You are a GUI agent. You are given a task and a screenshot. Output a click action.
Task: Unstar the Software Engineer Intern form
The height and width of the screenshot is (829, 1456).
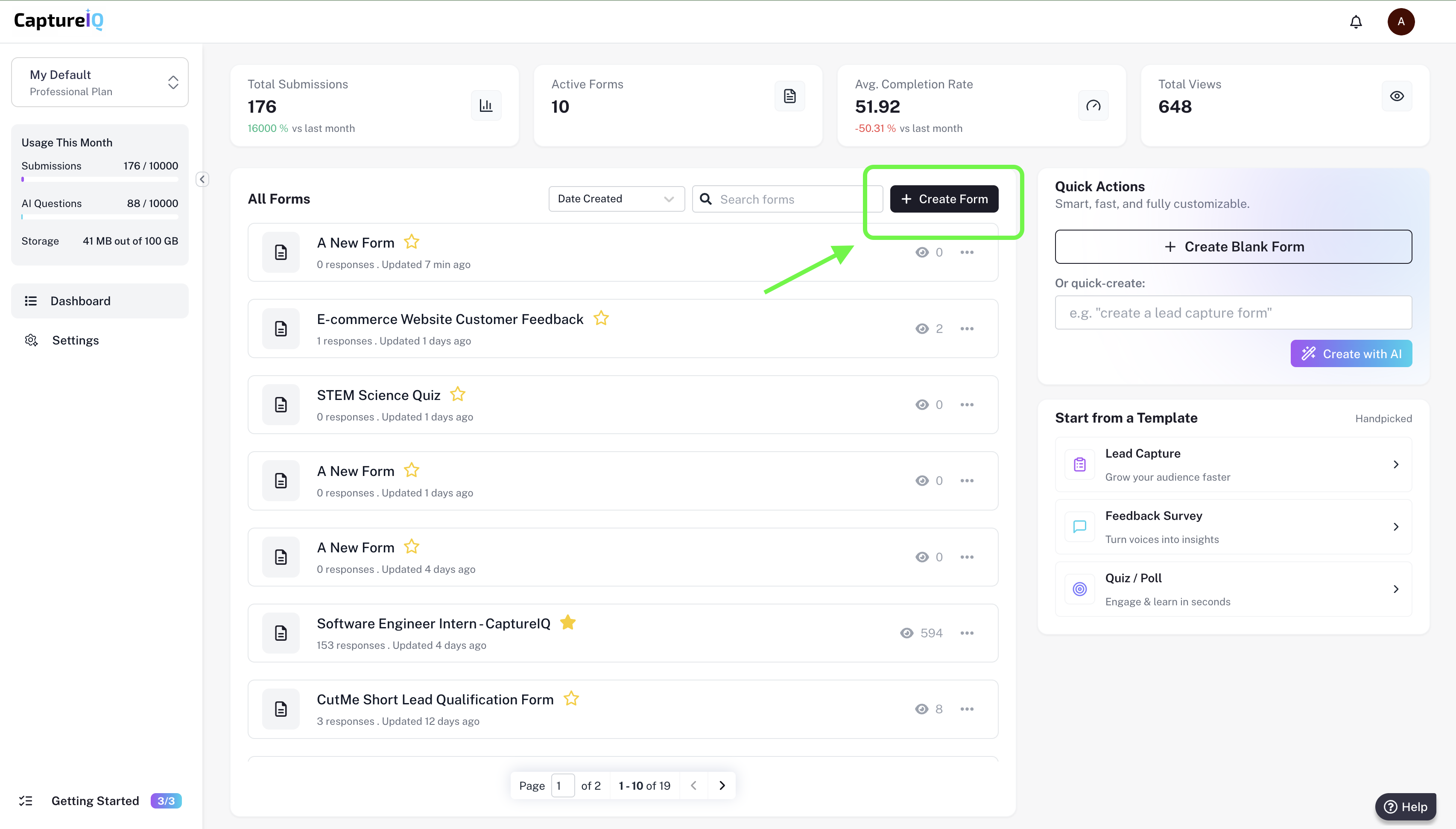click(568, 622)
